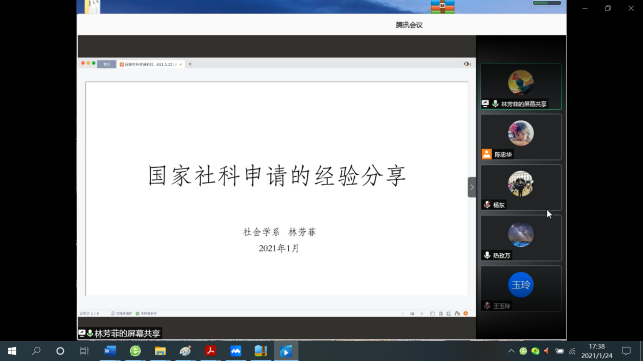Switch to the presentation document tab in WPS
This screenshot has height=361, width=643.
150,64
